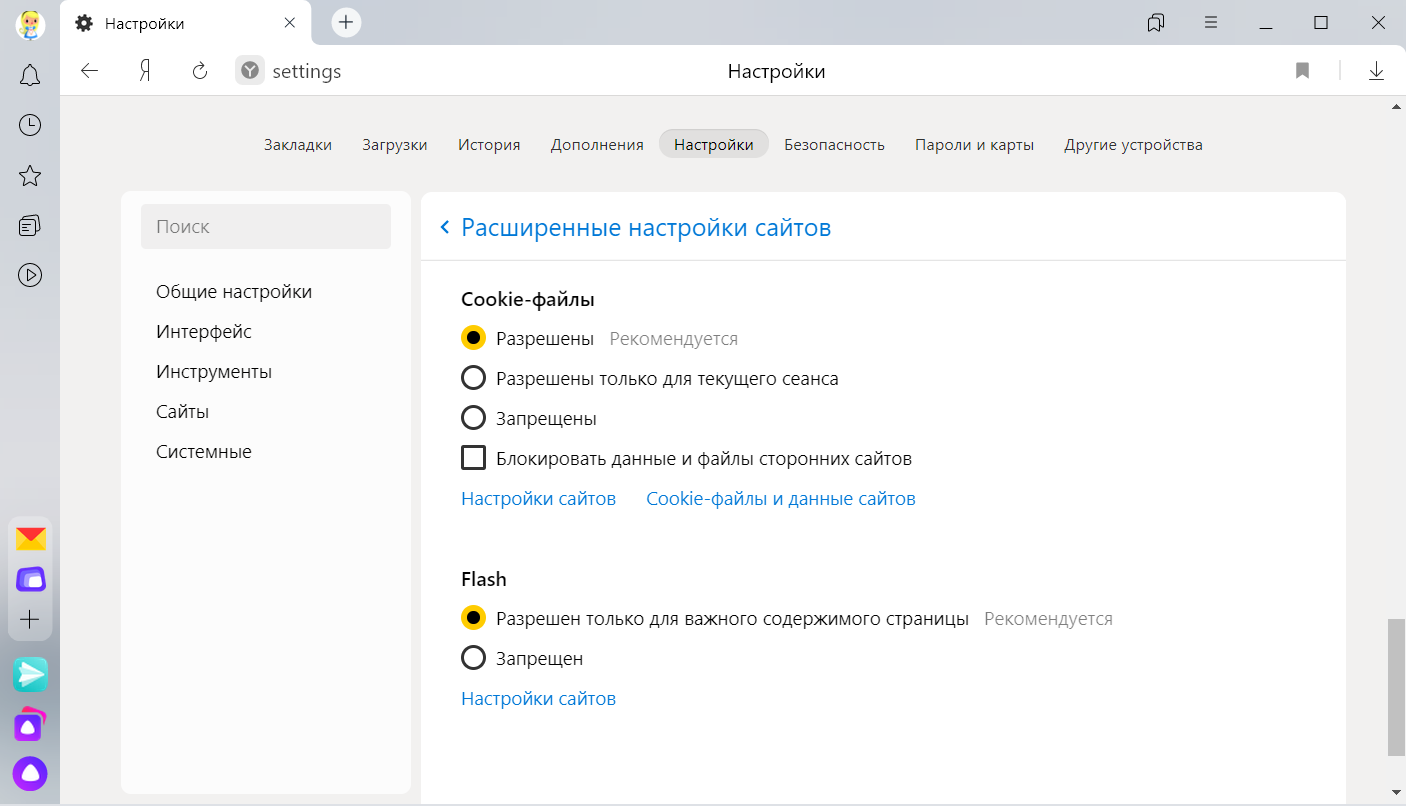Click the Поиск settings search field
This screenshot has height=806, width=1406.
tap(266, 227)
